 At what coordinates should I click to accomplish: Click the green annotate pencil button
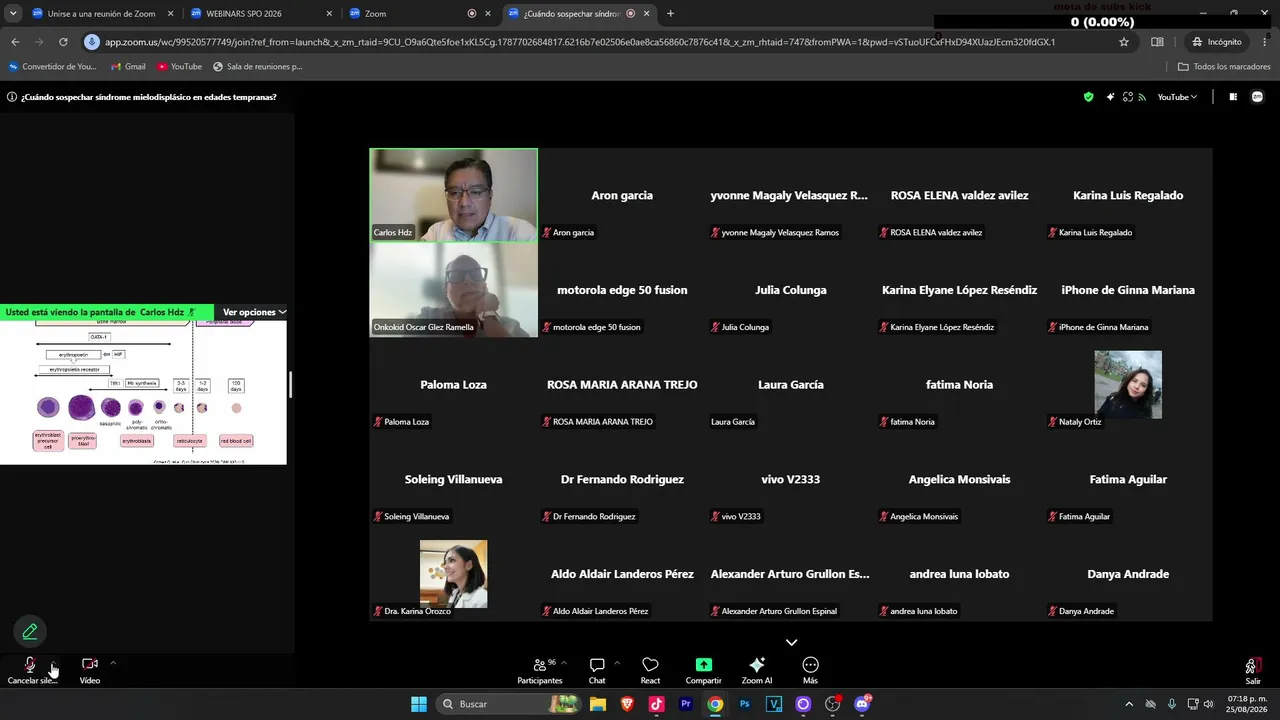[30, 631]
